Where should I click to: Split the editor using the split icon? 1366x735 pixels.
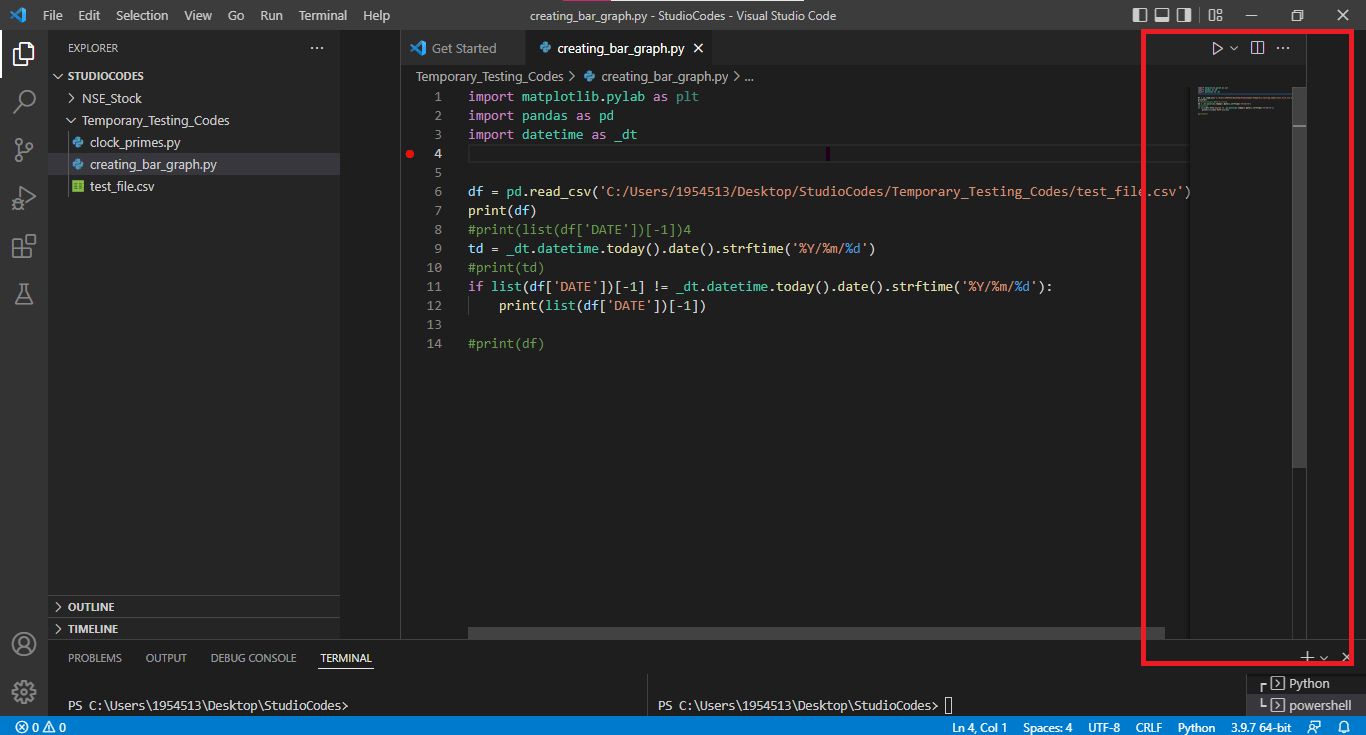click(1257, 47)
